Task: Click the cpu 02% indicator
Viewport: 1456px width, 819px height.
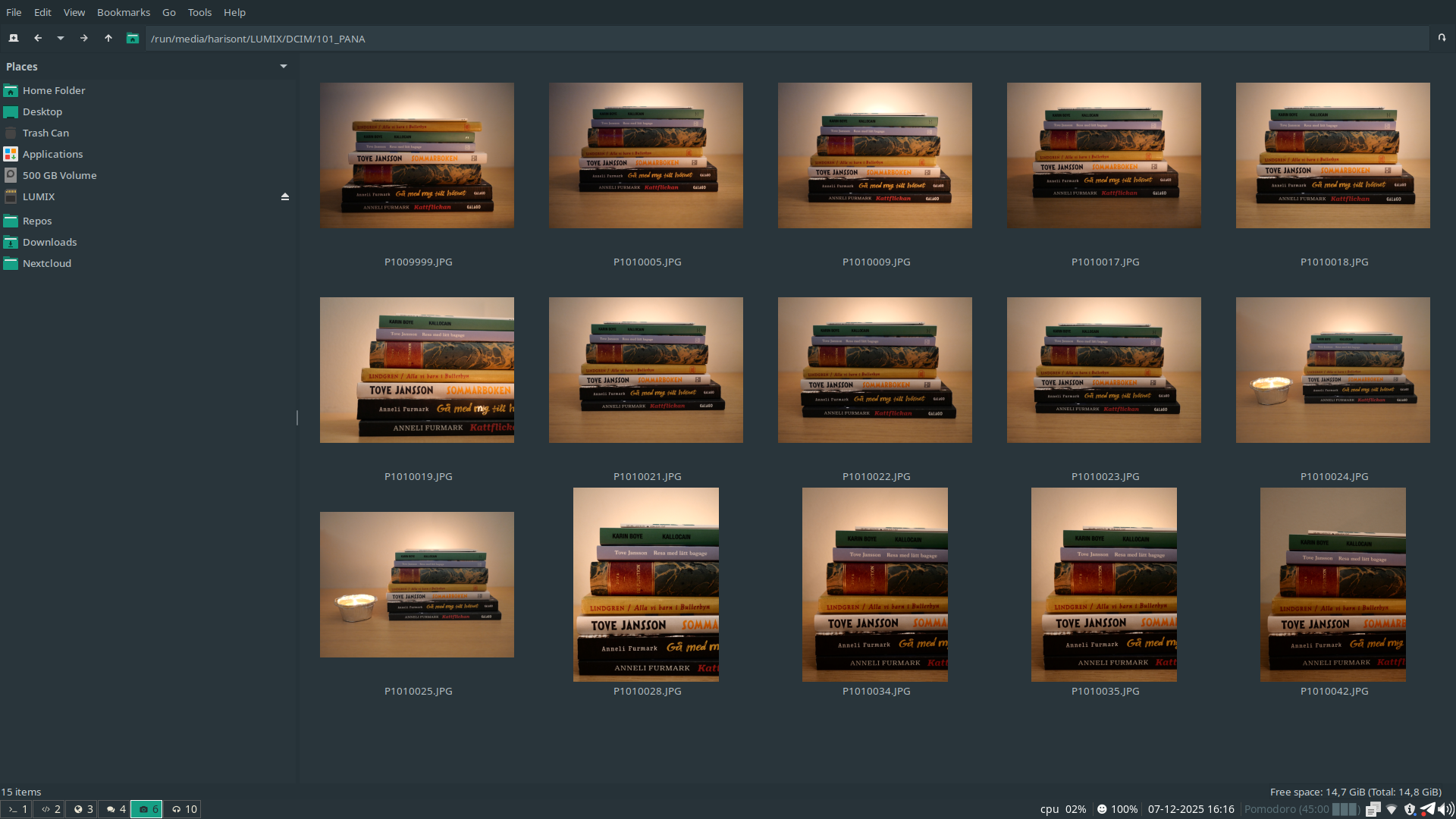Action: [x=1062, y=809]
